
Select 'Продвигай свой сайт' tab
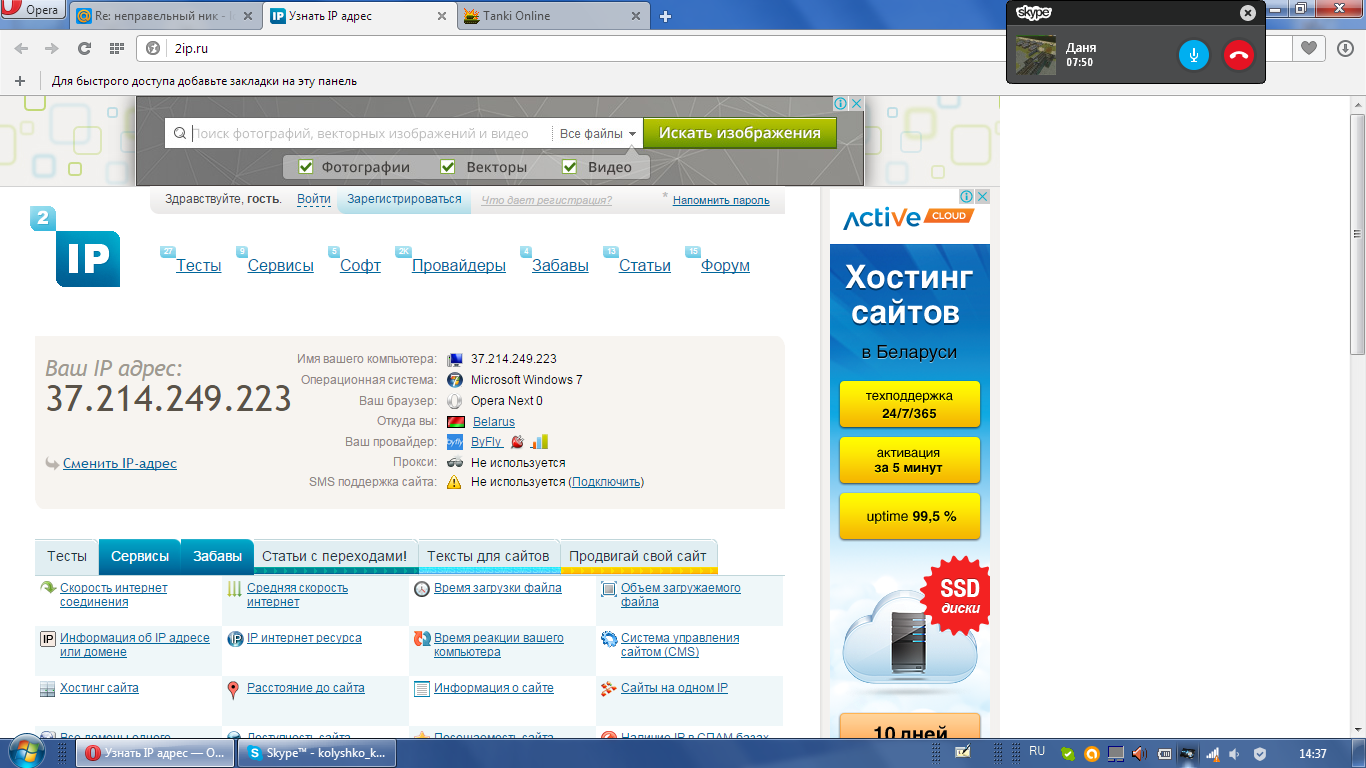pos(638,556)
